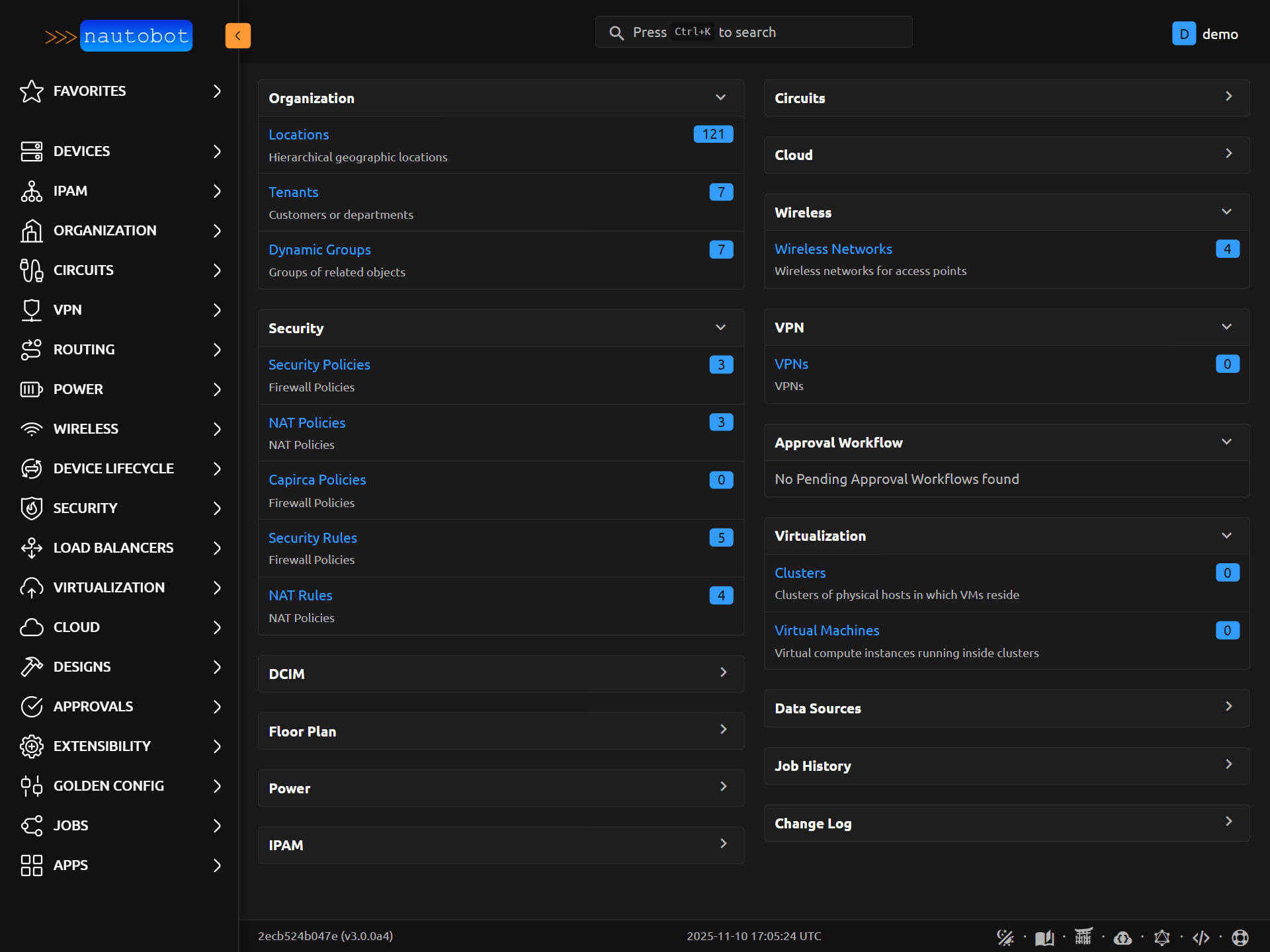Click the Favorites star icon in the sidebar
Image resolution: width=1270 pixels, height=952 pixels.
click(x=31, y=91)
